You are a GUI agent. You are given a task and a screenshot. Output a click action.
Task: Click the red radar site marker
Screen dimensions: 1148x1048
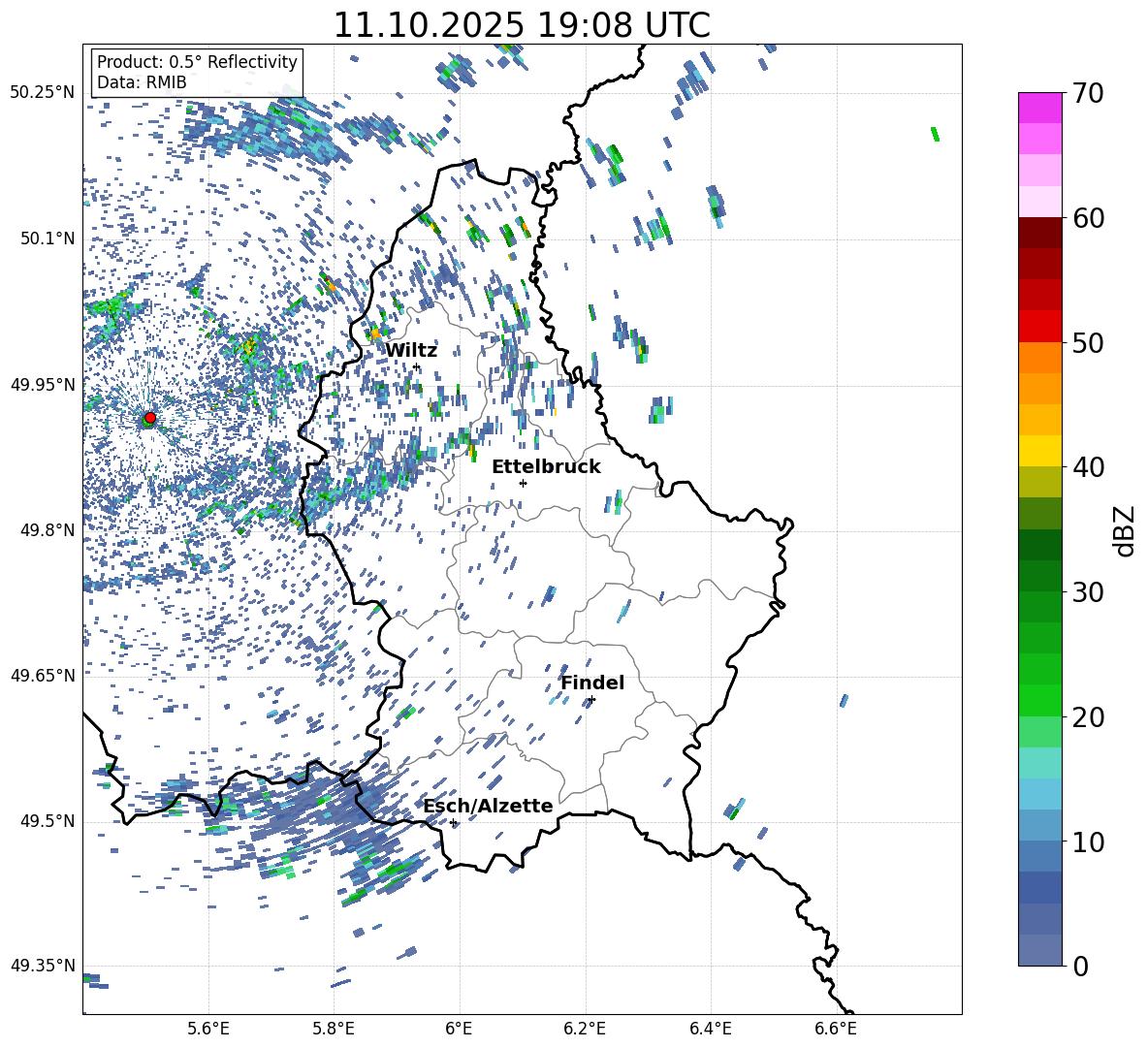click(150, 418)
